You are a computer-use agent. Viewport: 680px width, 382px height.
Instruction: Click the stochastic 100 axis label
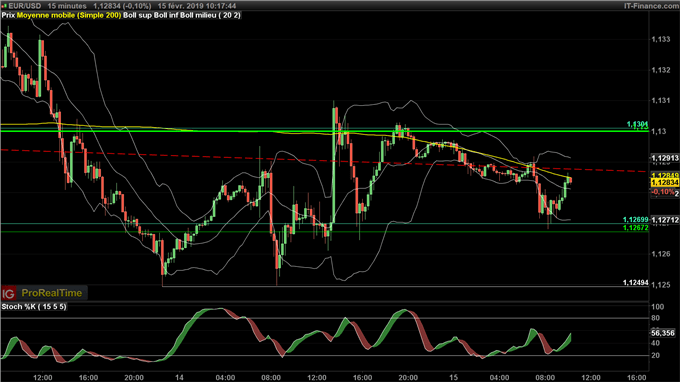point(658,307)
